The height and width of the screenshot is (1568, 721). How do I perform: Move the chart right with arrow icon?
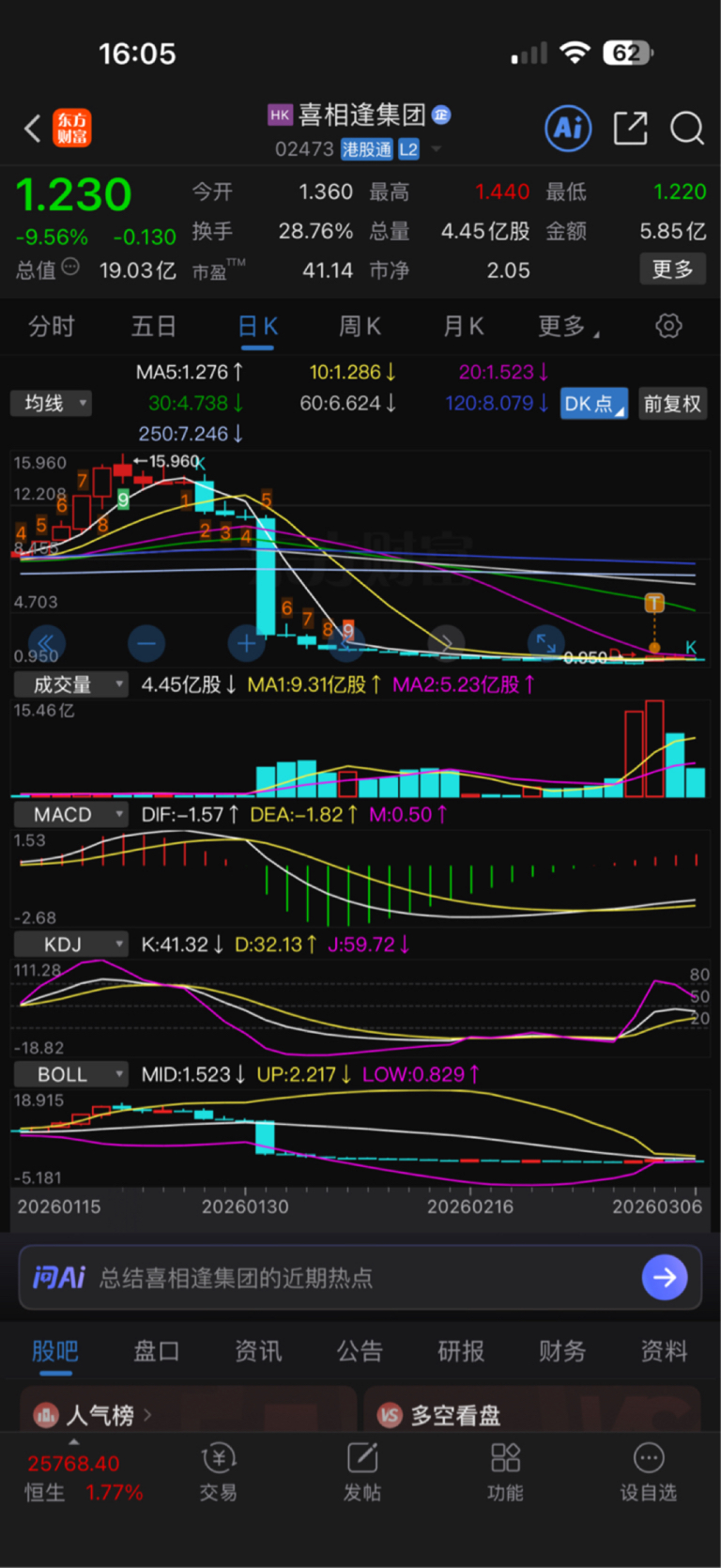click(446, 643)
